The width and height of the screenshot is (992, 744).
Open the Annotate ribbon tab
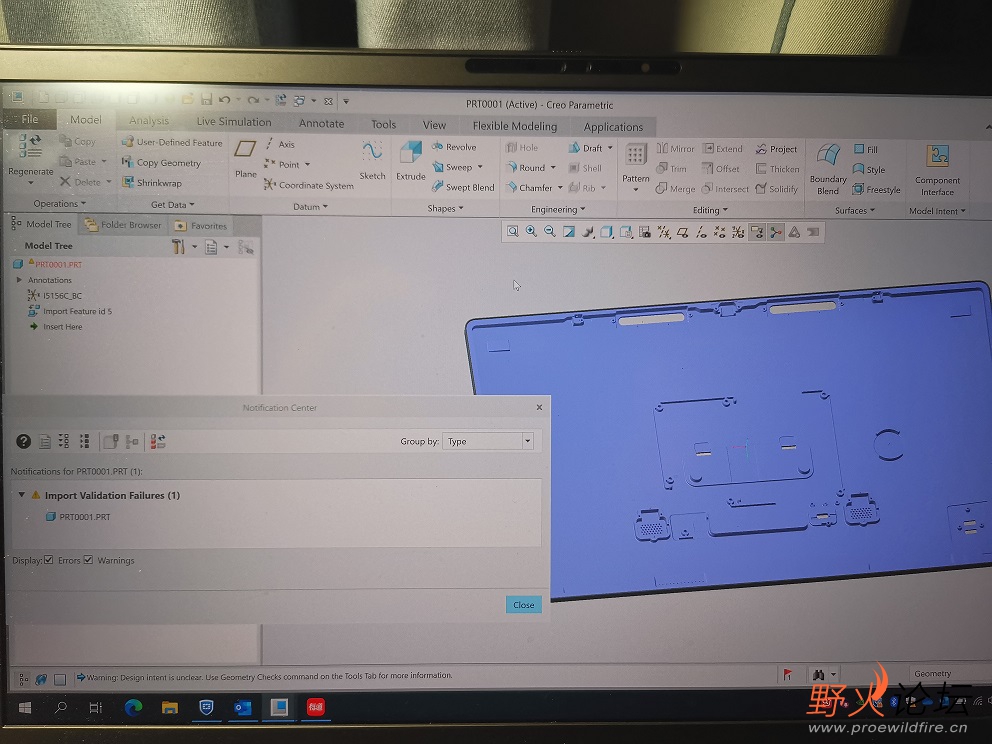pyautogui.click(x=321, y=123)
